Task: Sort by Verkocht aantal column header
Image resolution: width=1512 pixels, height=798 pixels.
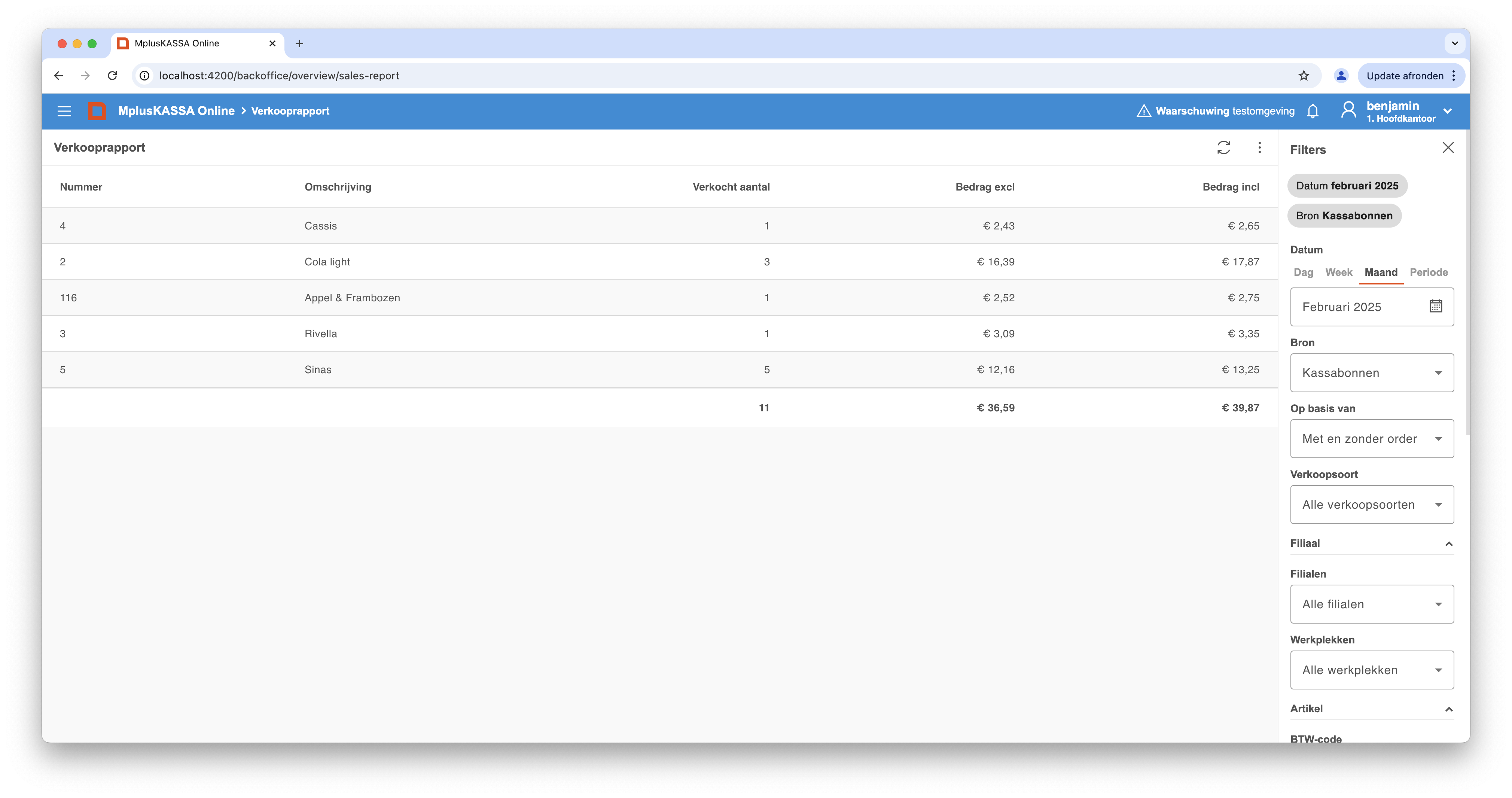Action: pyautogui.click(x=731, y=187)
